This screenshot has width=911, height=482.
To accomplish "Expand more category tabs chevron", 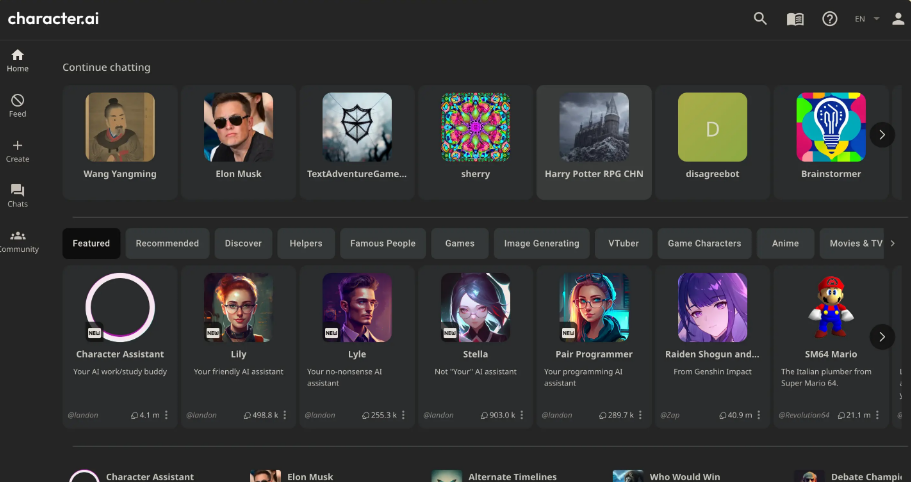I will click(893, 243).
